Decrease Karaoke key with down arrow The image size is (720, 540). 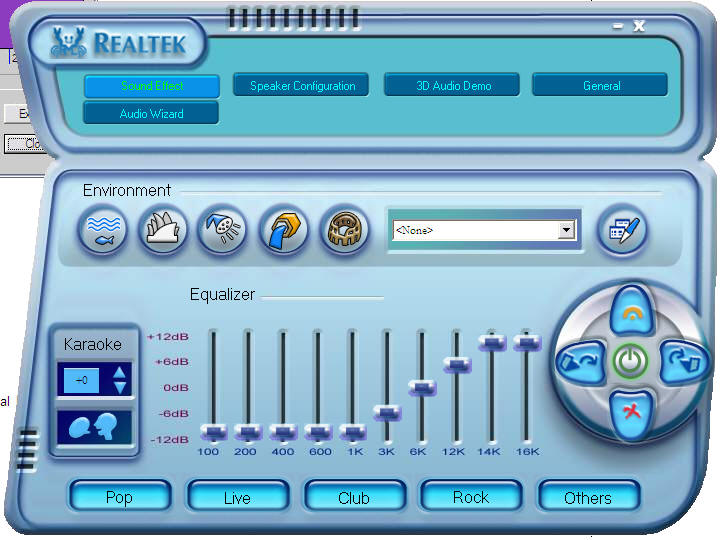[x=119, y=388]
